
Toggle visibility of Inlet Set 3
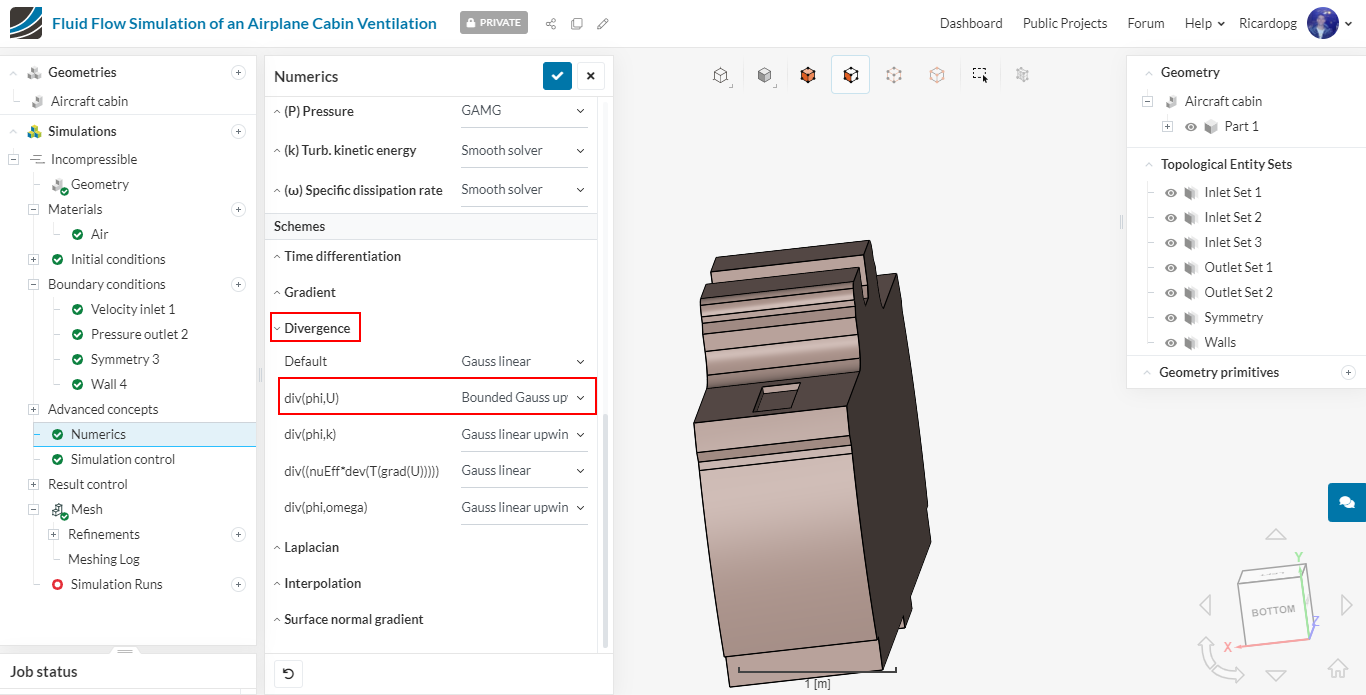[1170, 242]
